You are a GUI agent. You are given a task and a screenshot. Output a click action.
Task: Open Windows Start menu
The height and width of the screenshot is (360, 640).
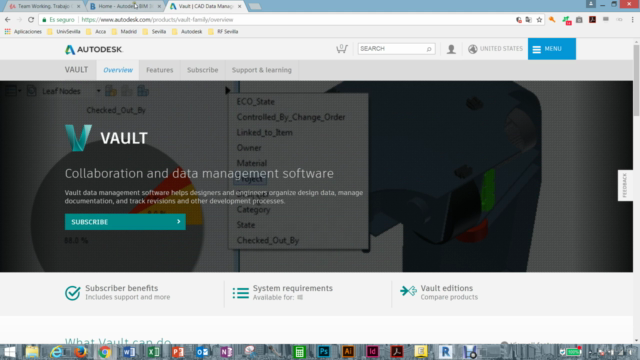[x=10, y=352]
